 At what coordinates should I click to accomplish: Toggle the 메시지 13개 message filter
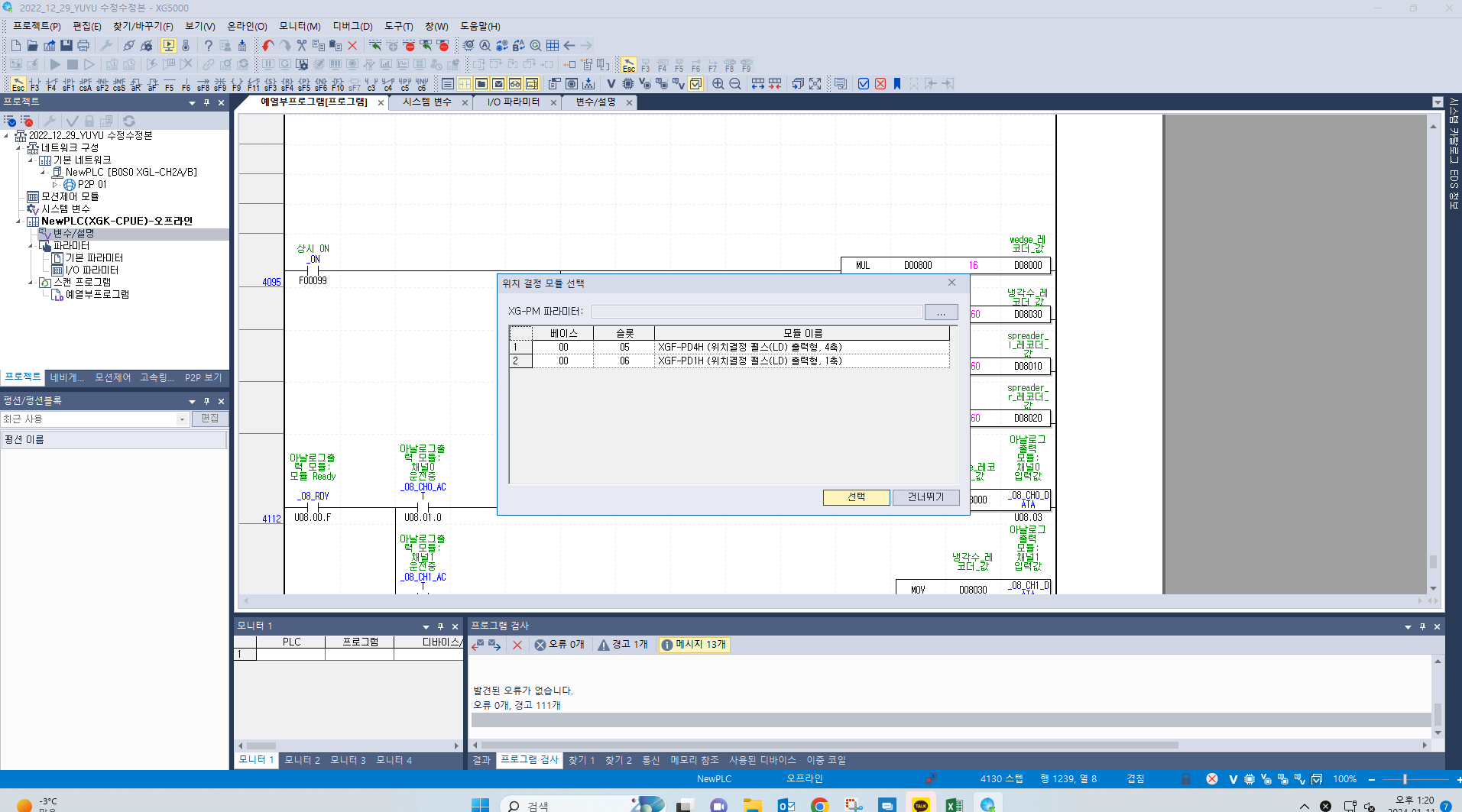[x=694, y=645]
